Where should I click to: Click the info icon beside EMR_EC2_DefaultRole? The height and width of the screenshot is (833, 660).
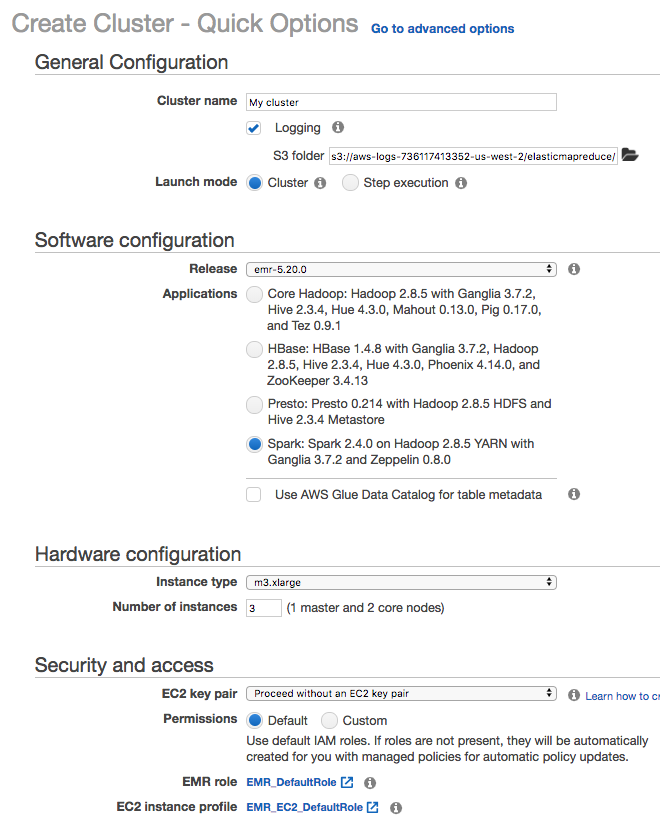coord(396,807)
